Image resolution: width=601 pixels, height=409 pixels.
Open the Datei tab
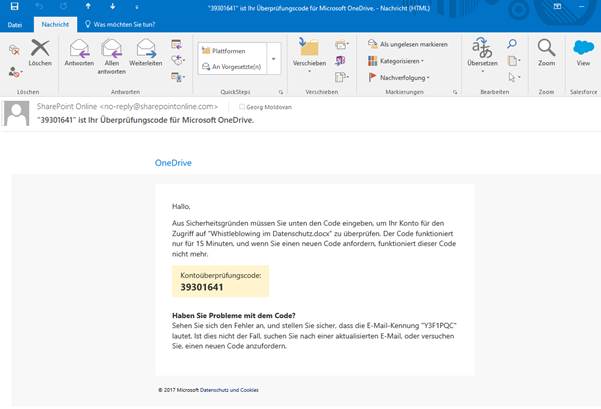click(15, 25)
